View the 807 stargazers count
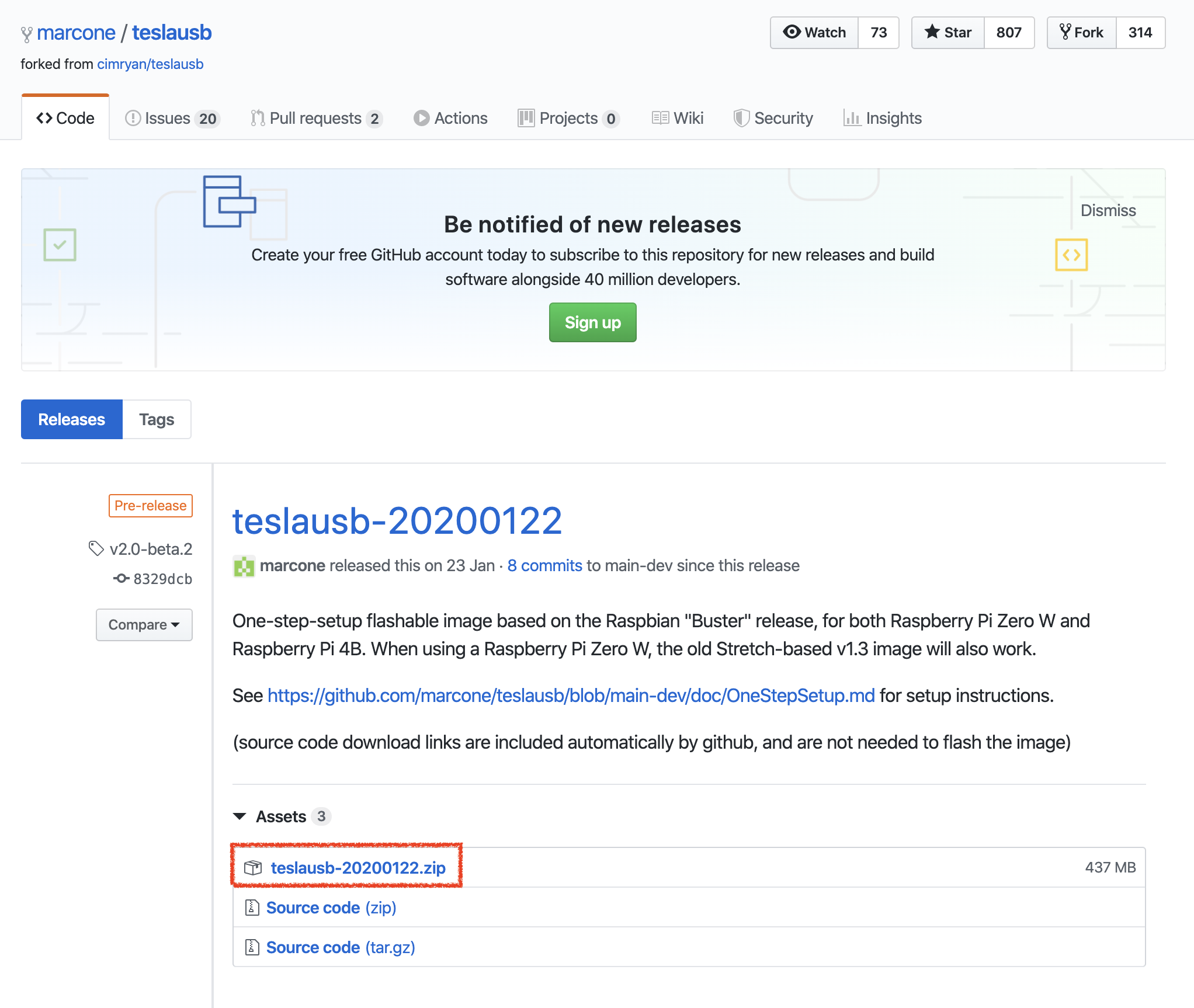 [1009, 33]
